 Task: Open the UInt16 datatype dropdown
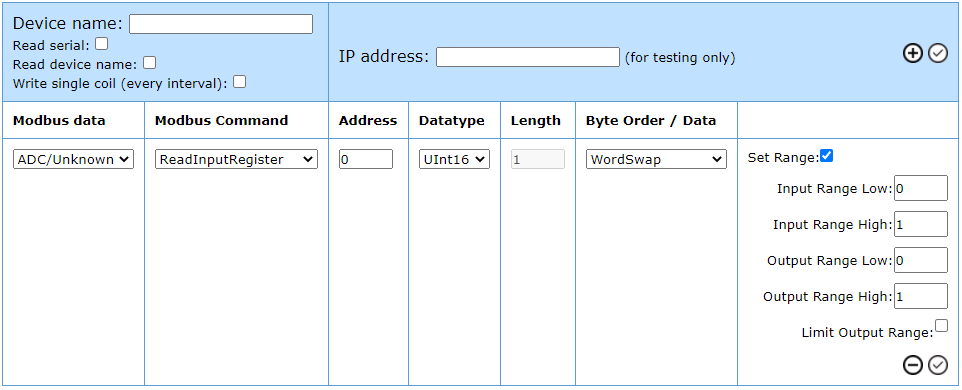454,159
